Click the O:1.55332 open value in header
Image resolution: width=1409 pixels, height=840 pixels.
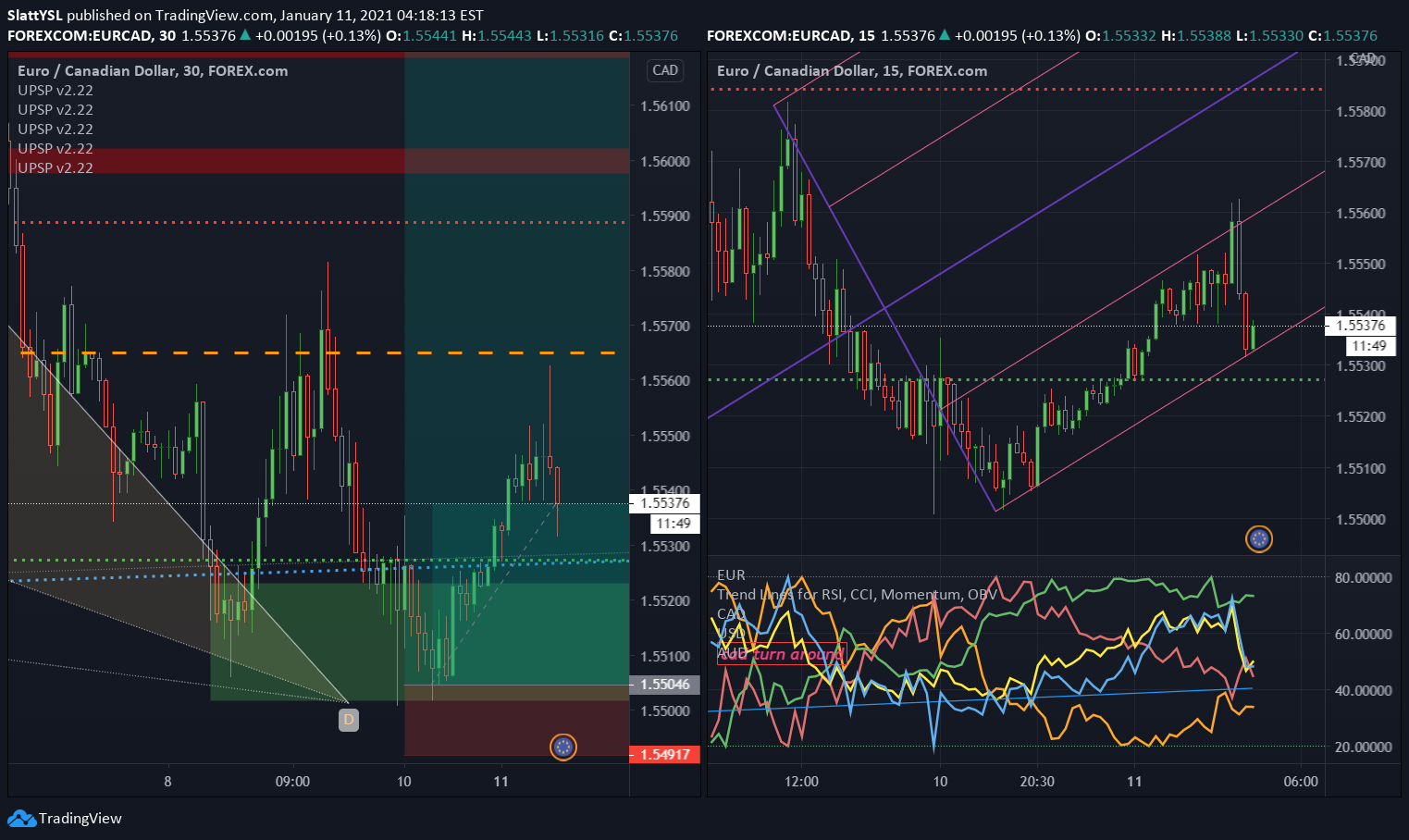pyautogui.click(x=1121, y=35)
